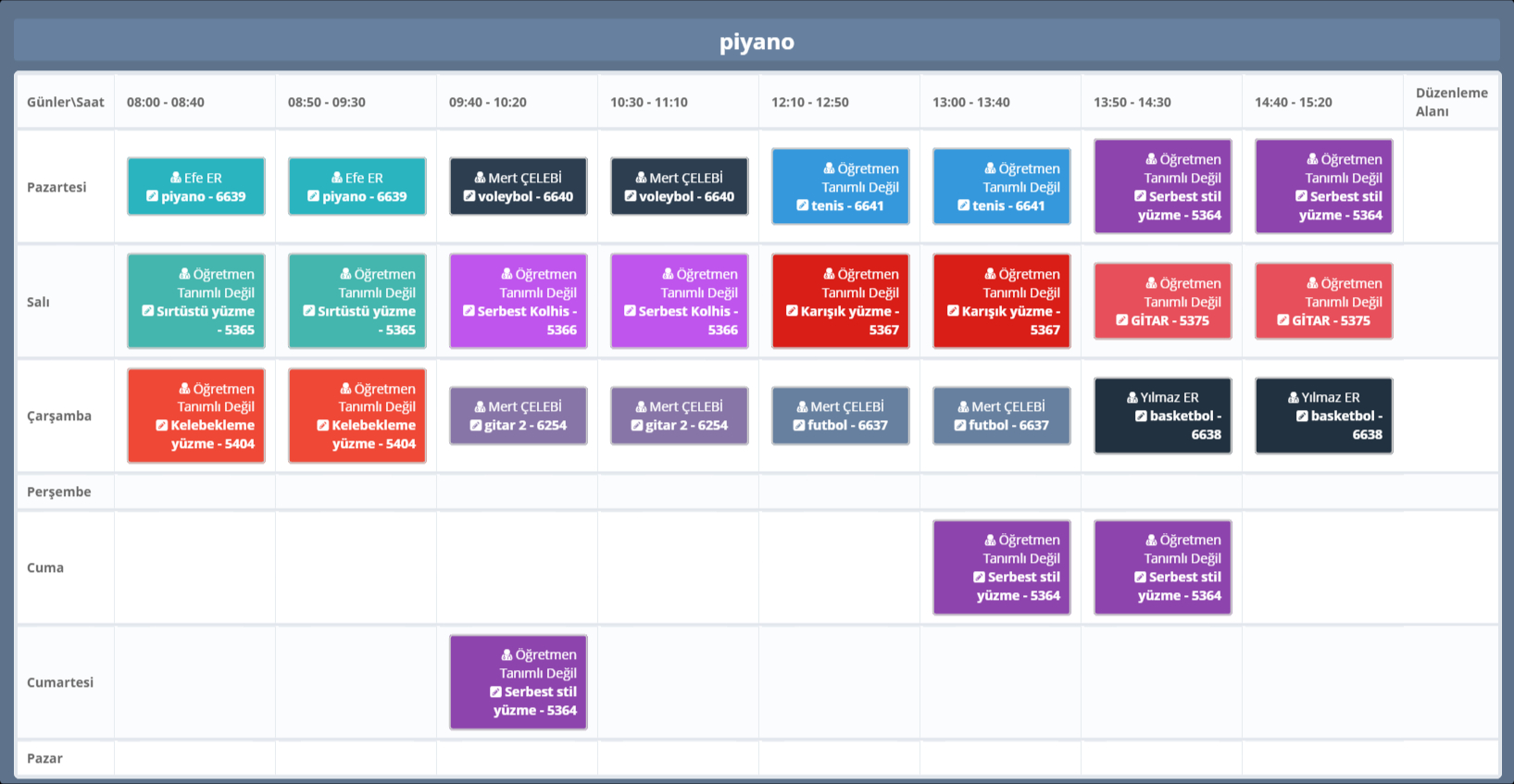Select Monday 08:50 Efe ER piyano card
The width and height of the screenshot is (1514, 784).
pyautogui.click(x=357, y=186)
